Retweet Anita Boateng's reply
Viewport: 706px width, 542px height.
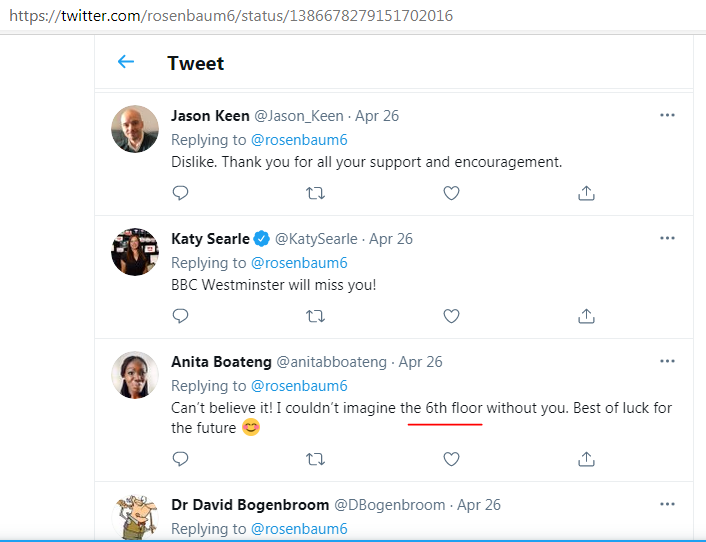click(315, 459)
